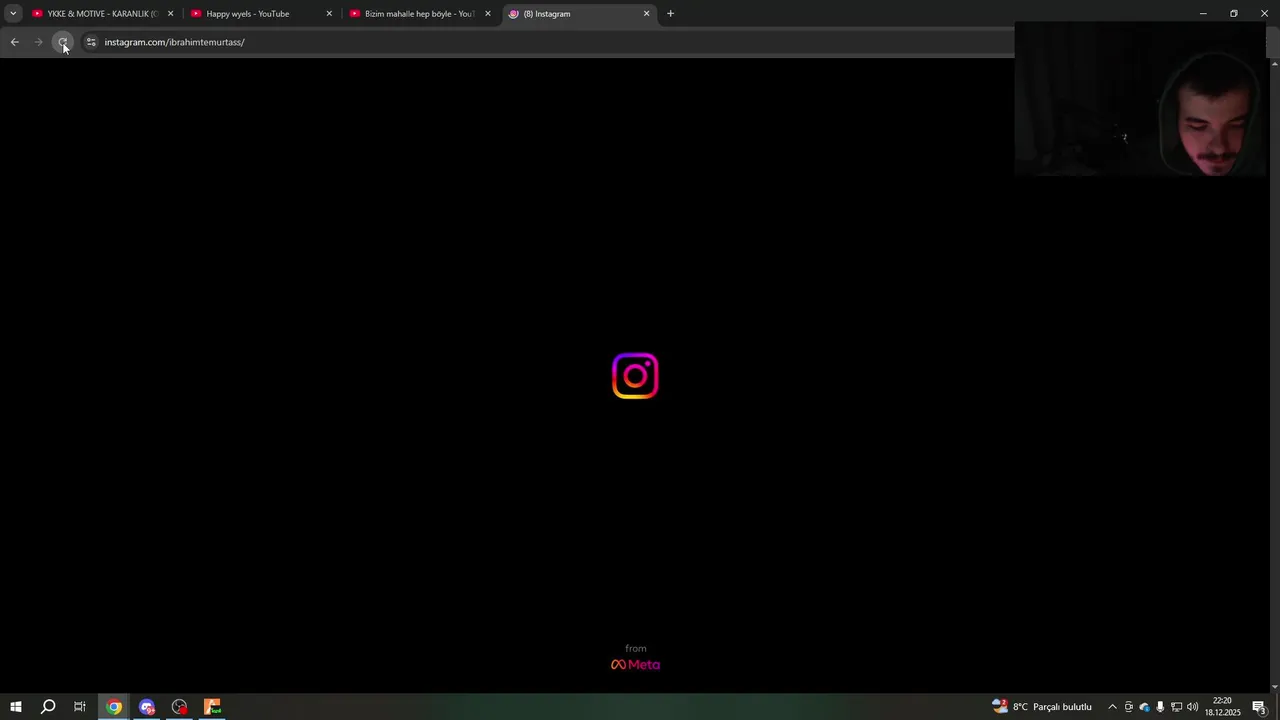The image size is (1280, 720).
Task: Click the microphone tray icon
Action: point(1160,707)
